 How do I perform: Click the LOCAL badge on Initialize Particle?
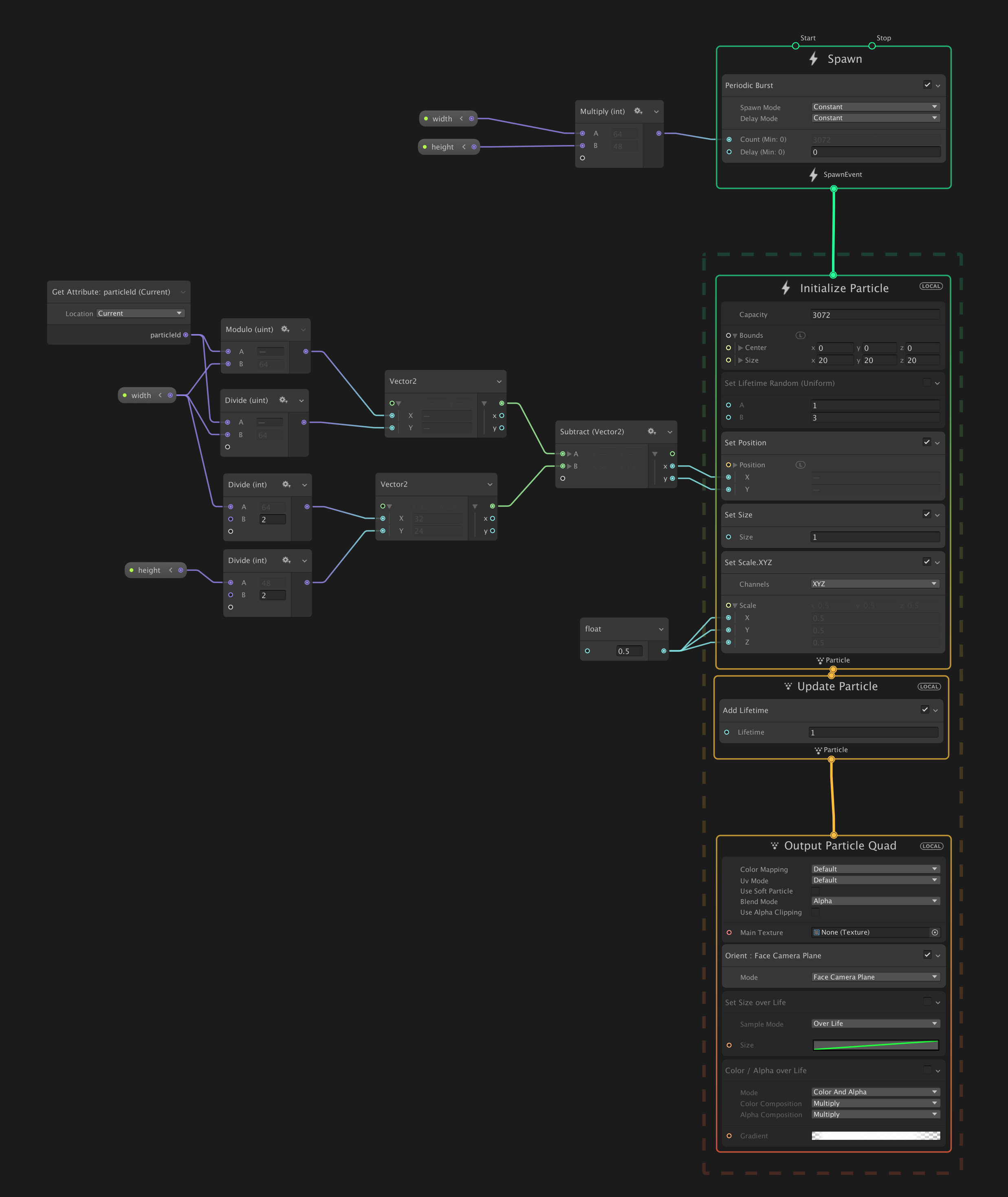pyautogui.click(x=931, y=286)
